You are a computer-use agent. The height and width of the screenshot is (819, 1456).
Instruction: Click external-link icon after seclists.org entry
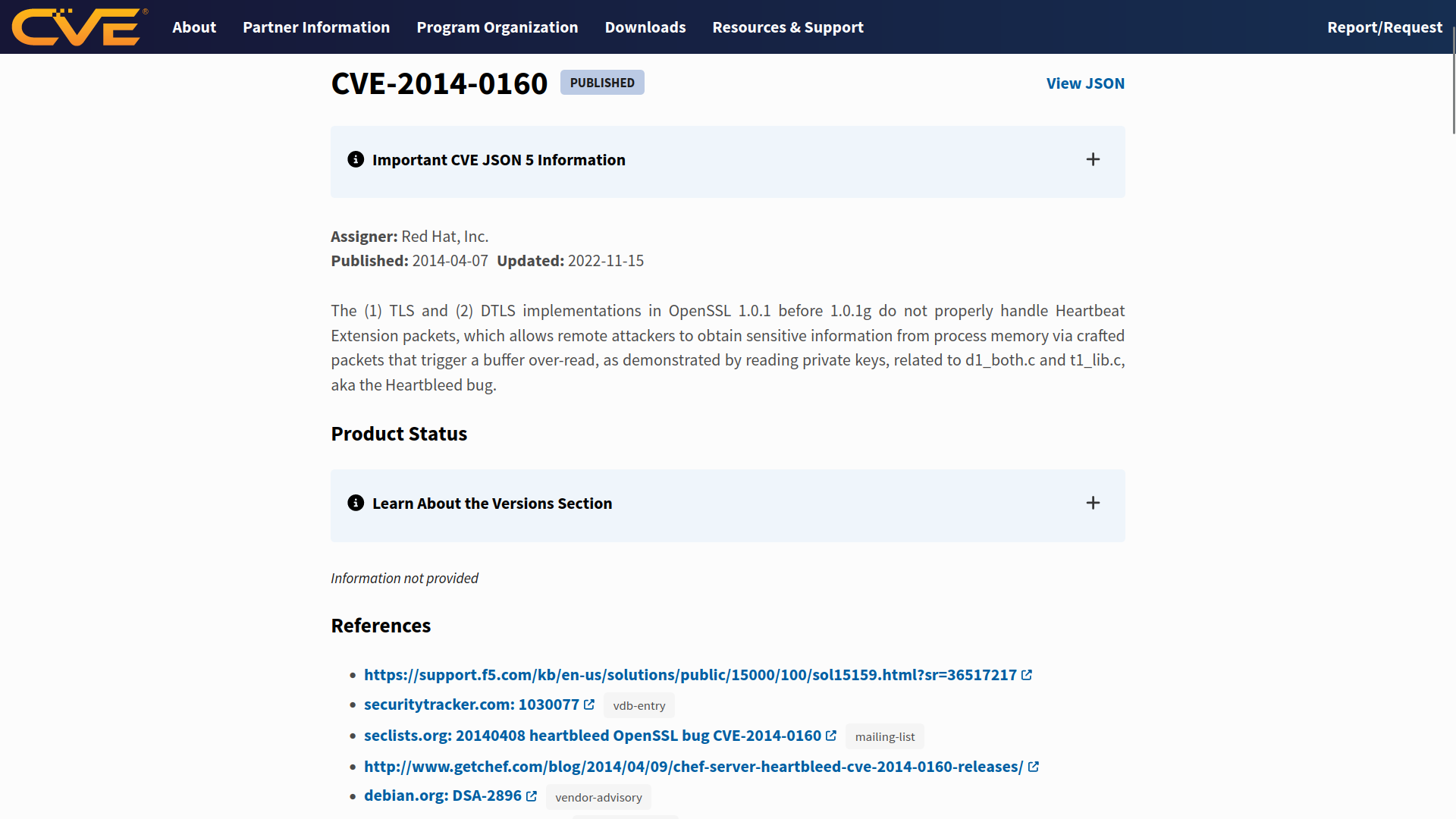pyautogui.click(x=831, y=736)
